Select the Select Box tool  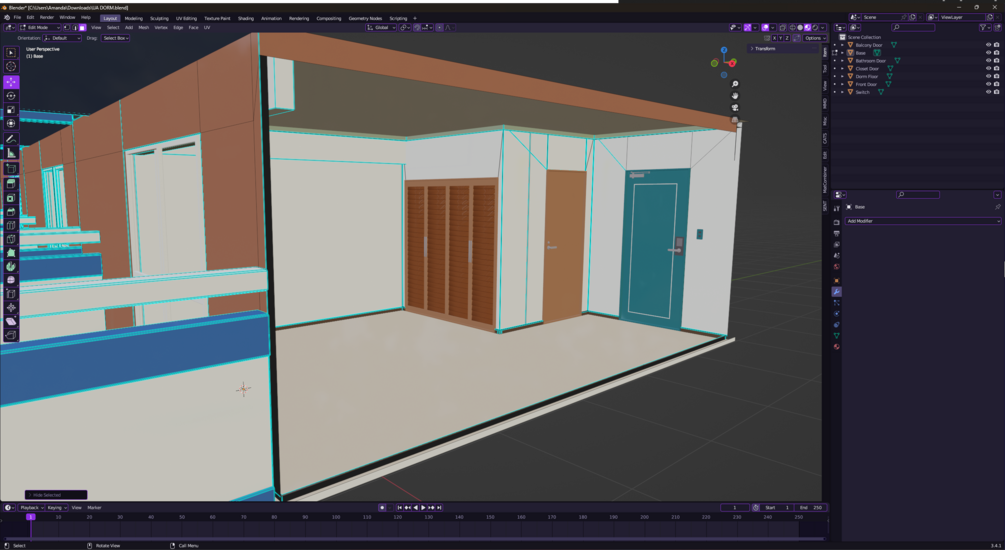[x=11, y=53]
